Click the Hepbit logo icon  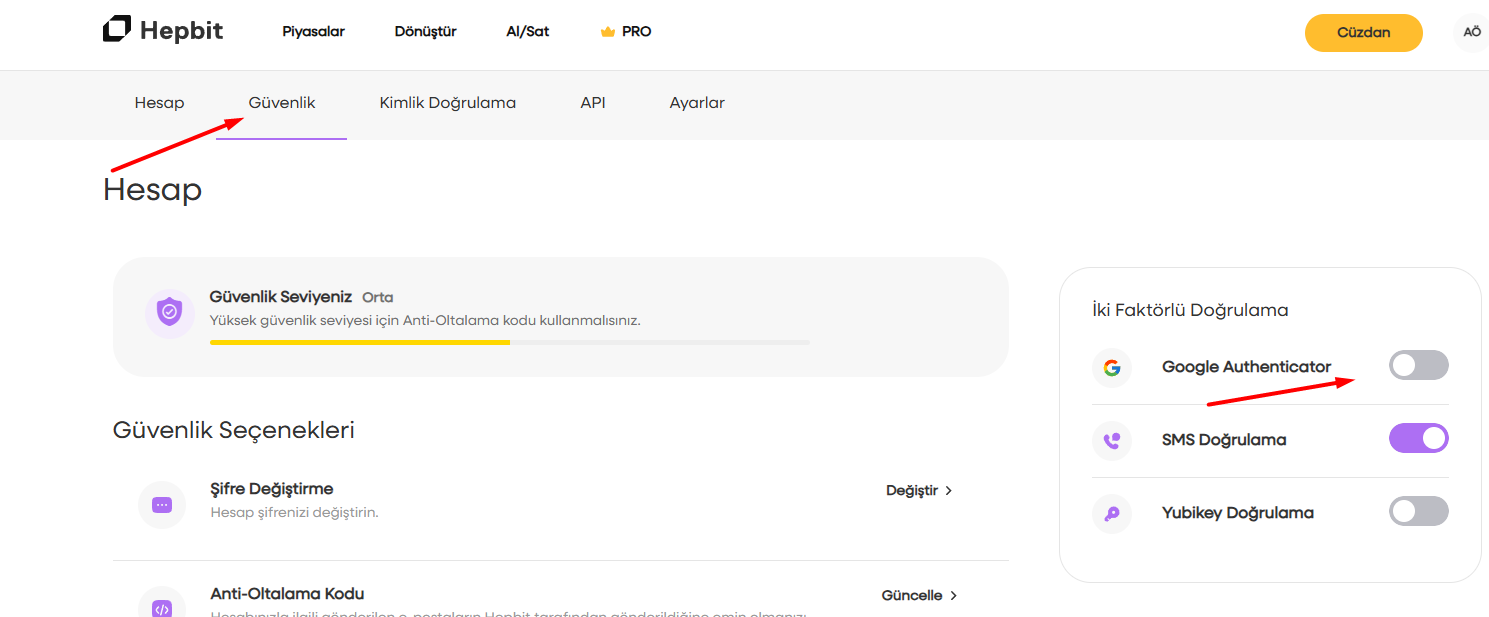coord(117,30)
